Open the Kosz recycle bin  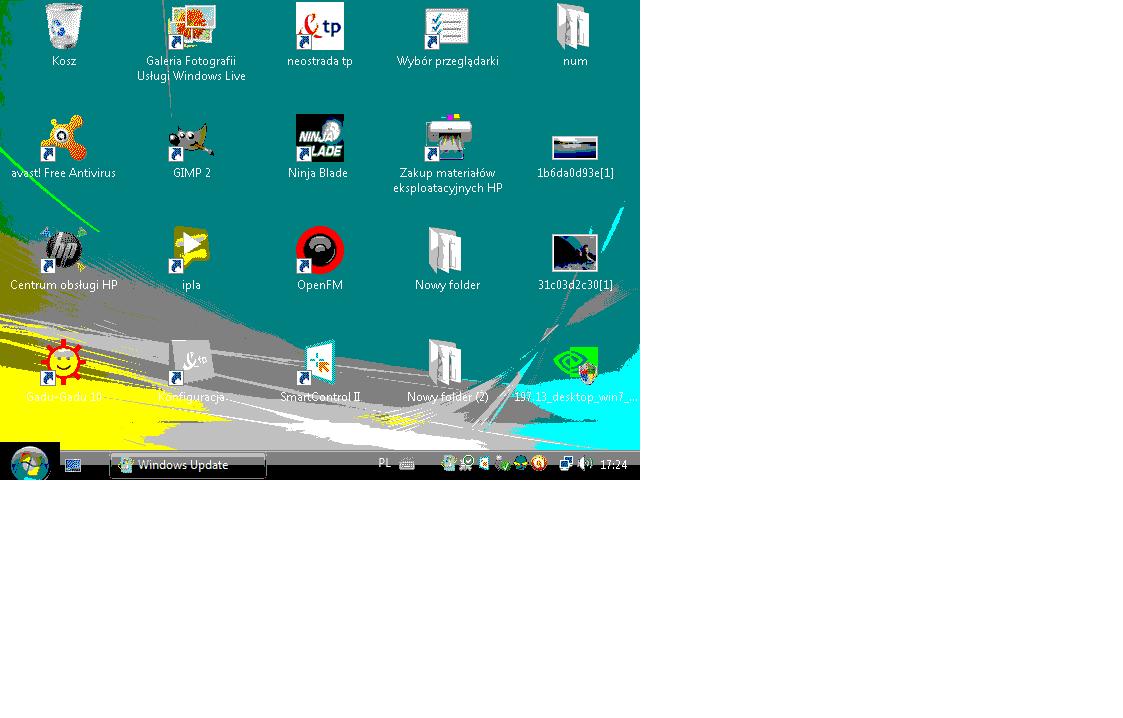[64, 28]
